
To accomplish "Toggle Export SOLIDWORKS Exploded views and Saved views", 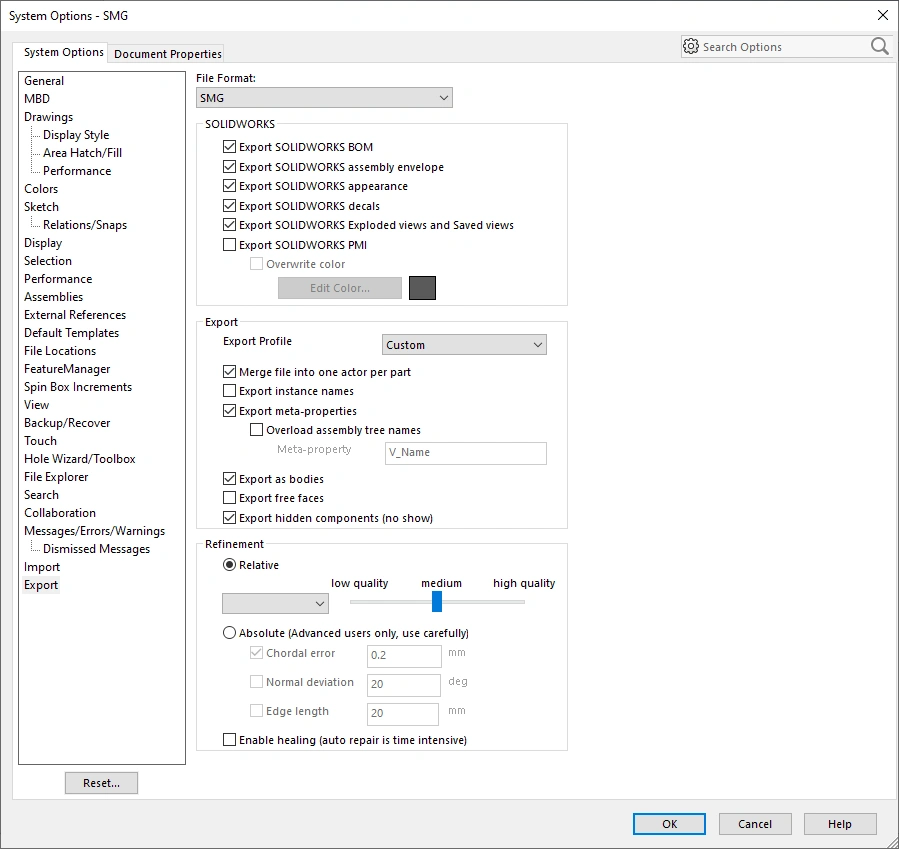I will pyautogui.click(x=229, y=225).
